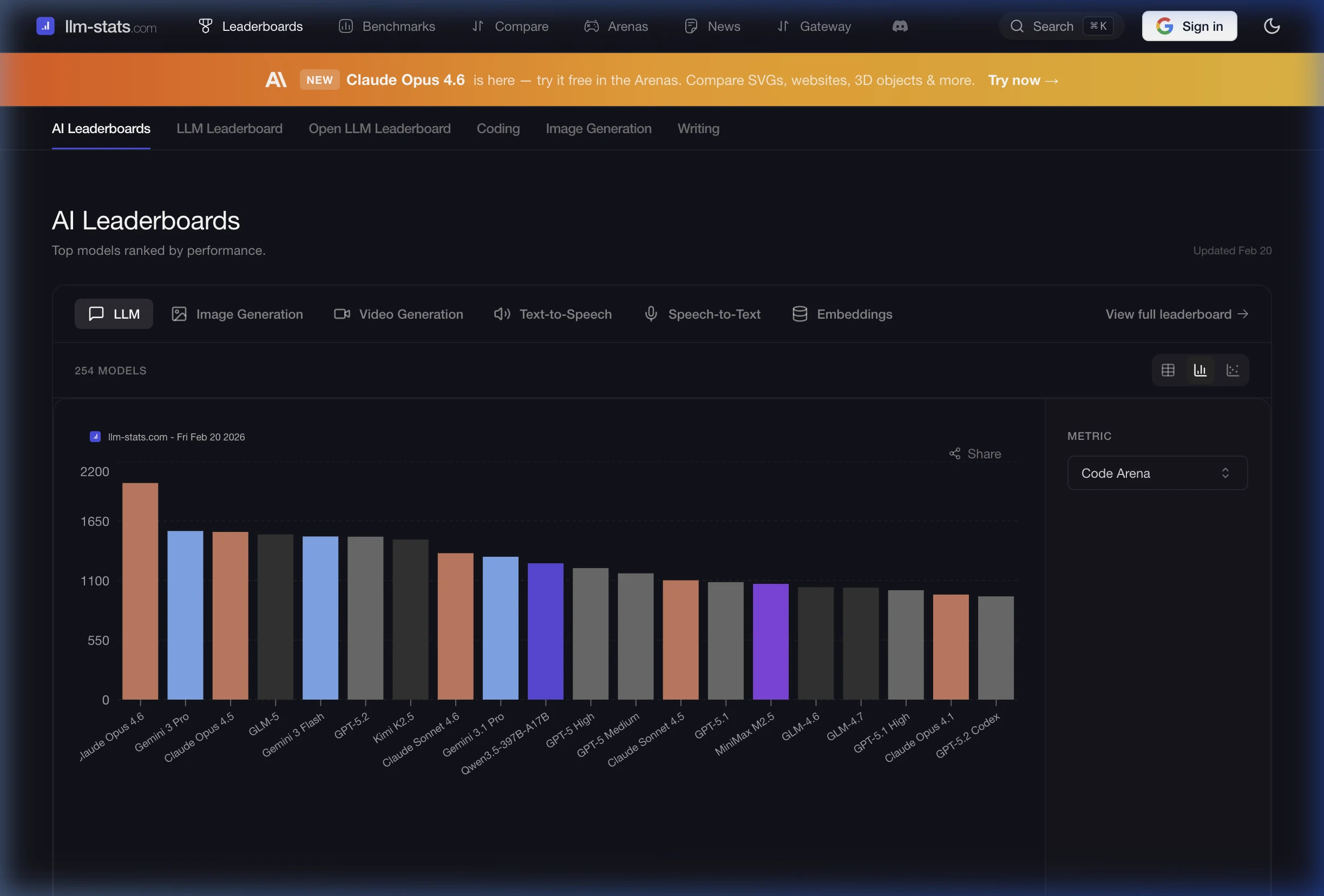Switch to table view icon
Screen dimensions: 1324x896
[1168, 370]
